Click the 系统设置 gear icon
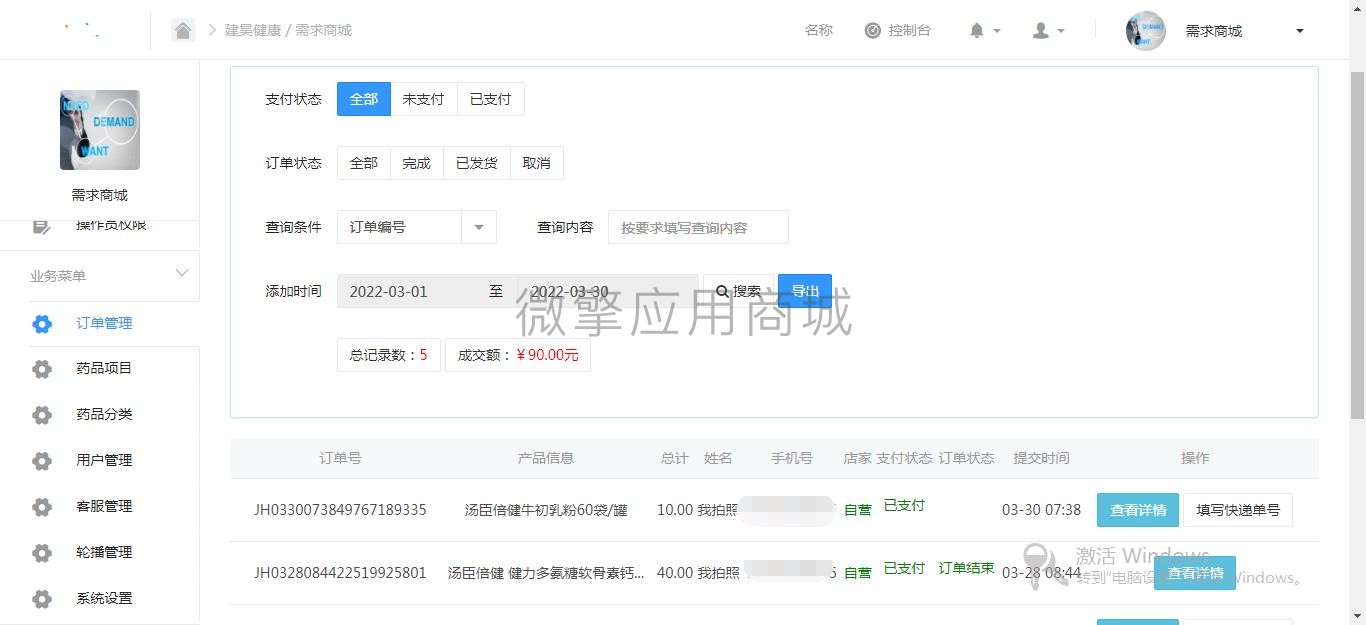The image size is (1366, 625). click(x=42, y=599)
